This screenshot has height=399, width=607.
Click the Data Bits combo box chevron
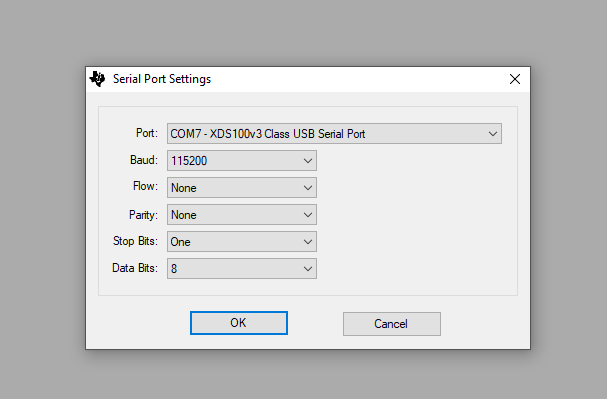pos(308,269)
